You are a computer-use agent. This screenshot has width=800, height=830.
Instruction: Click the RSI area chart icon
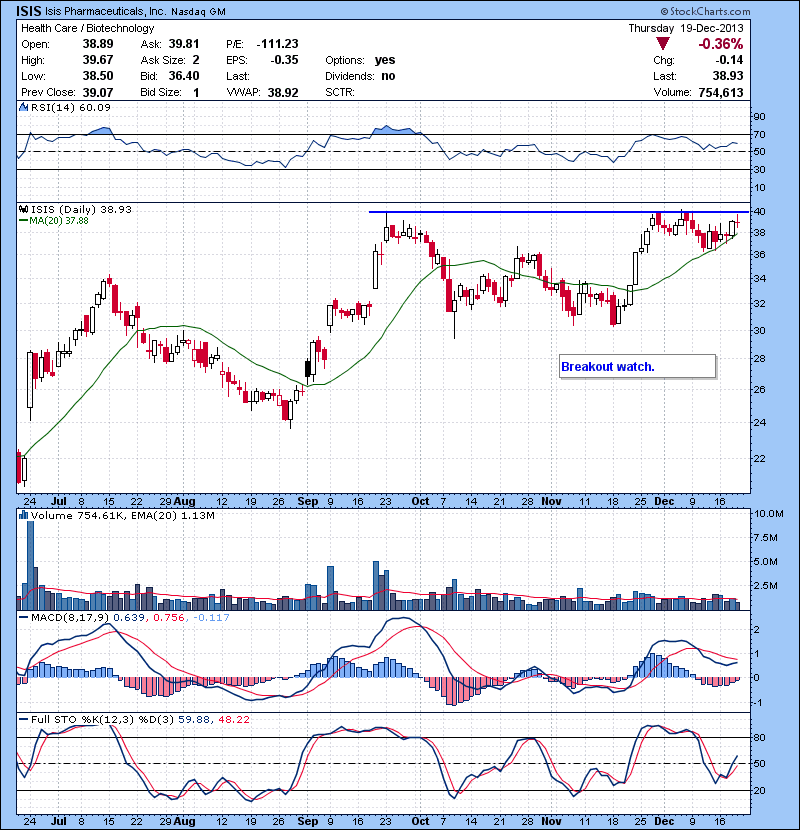pos(23,107)
